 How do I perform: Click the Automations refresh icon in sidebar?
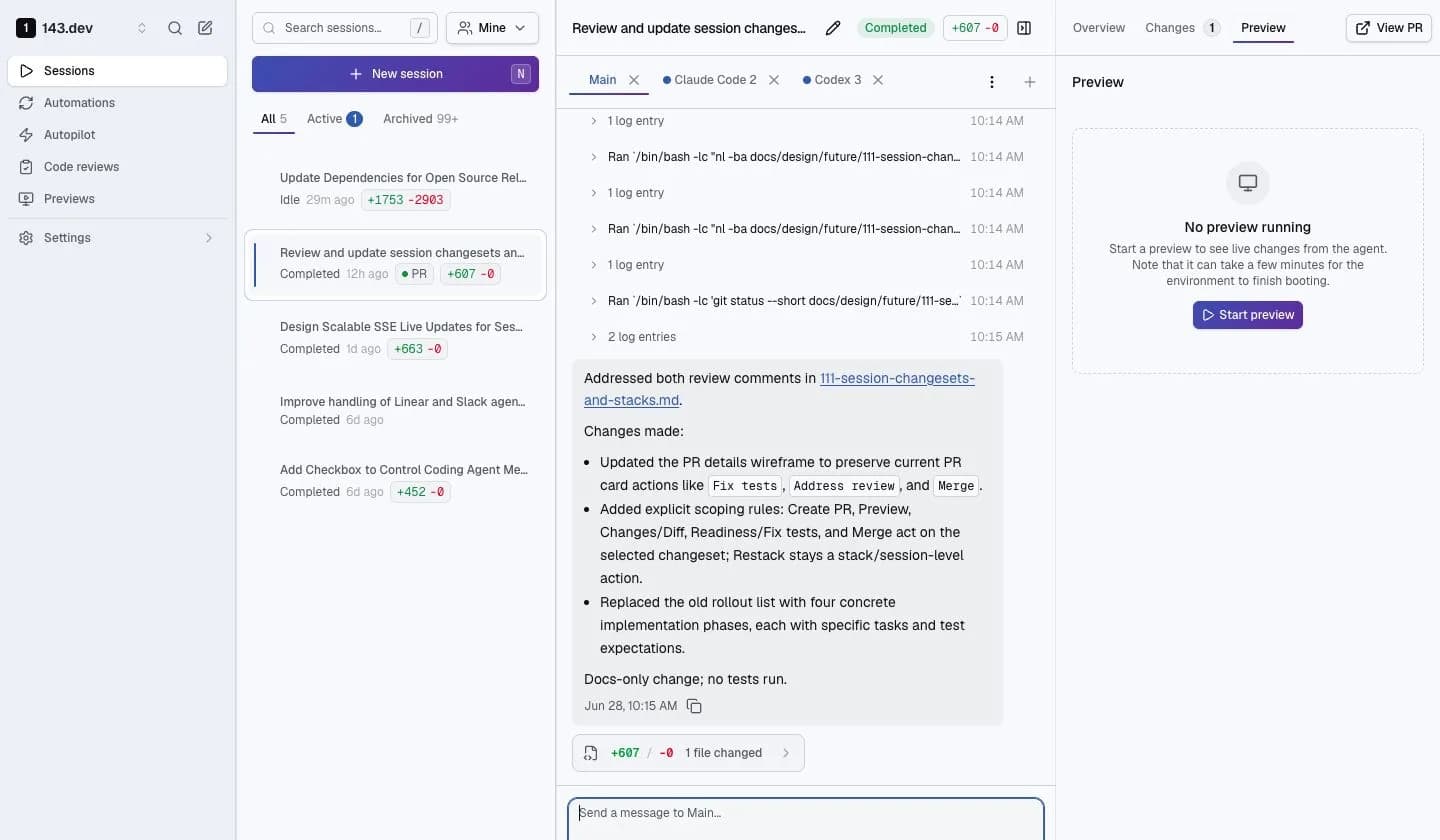point(26,103)
